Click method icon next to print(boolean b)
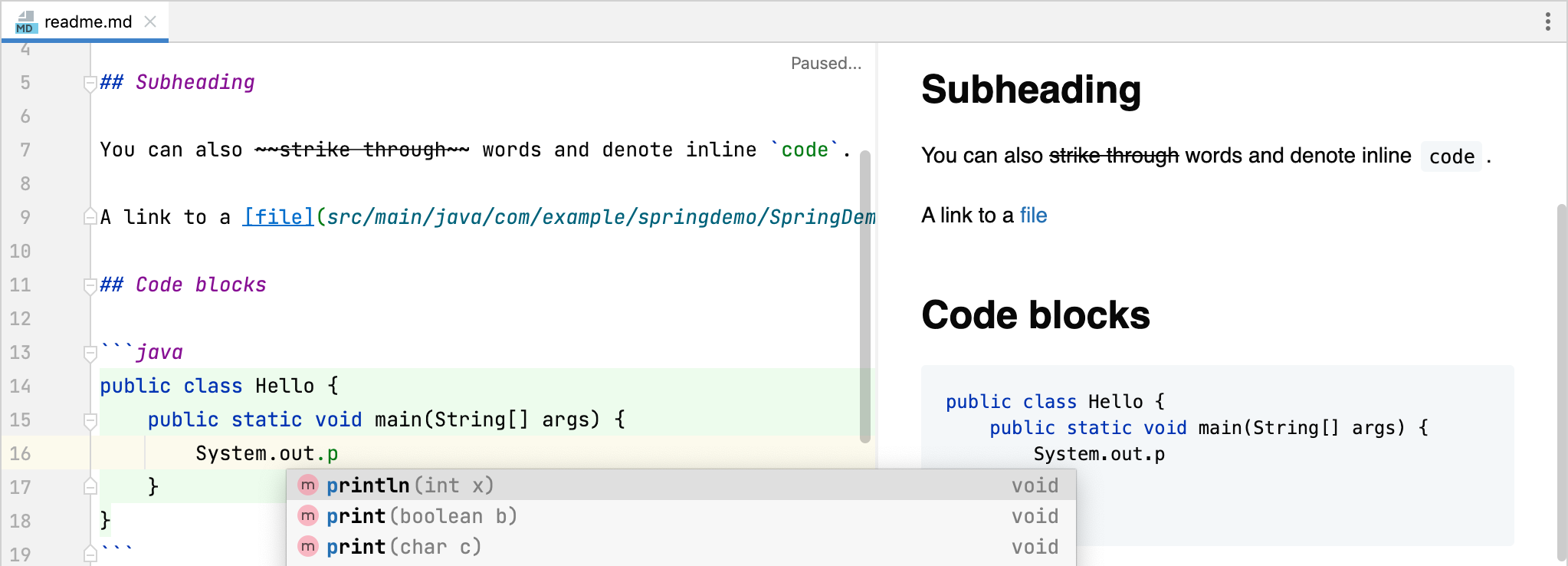 (x=308, y=516)
